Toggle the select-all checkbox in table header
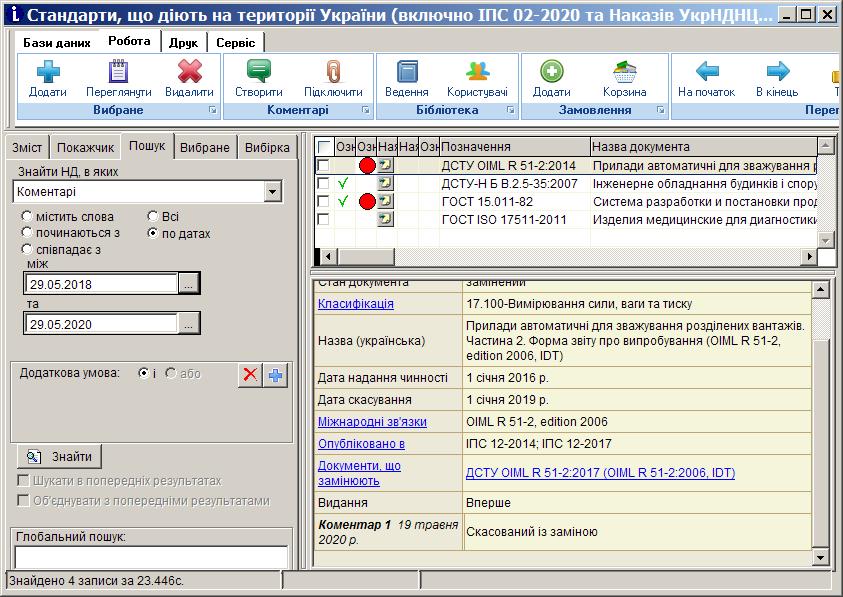Screen dimensions: 843x597 click(x=324, y=147)
